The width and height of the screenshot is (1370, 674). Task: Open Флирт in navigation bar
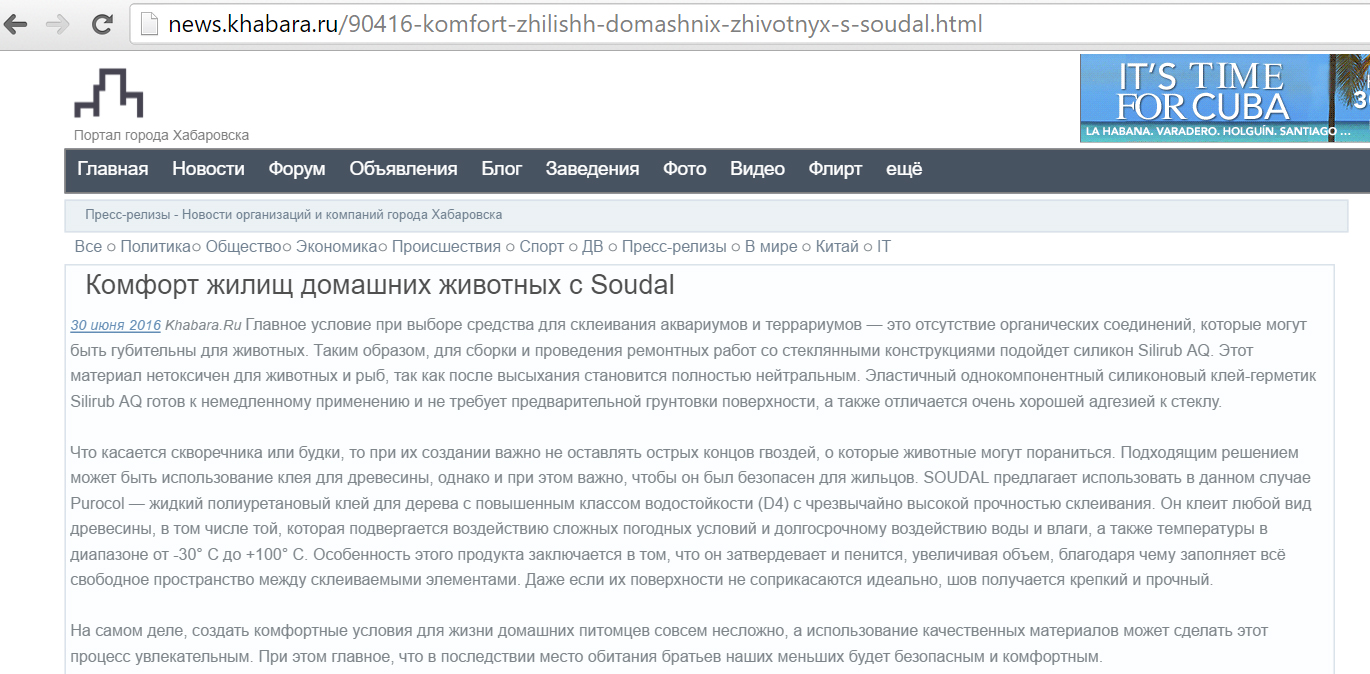point(835,169)
